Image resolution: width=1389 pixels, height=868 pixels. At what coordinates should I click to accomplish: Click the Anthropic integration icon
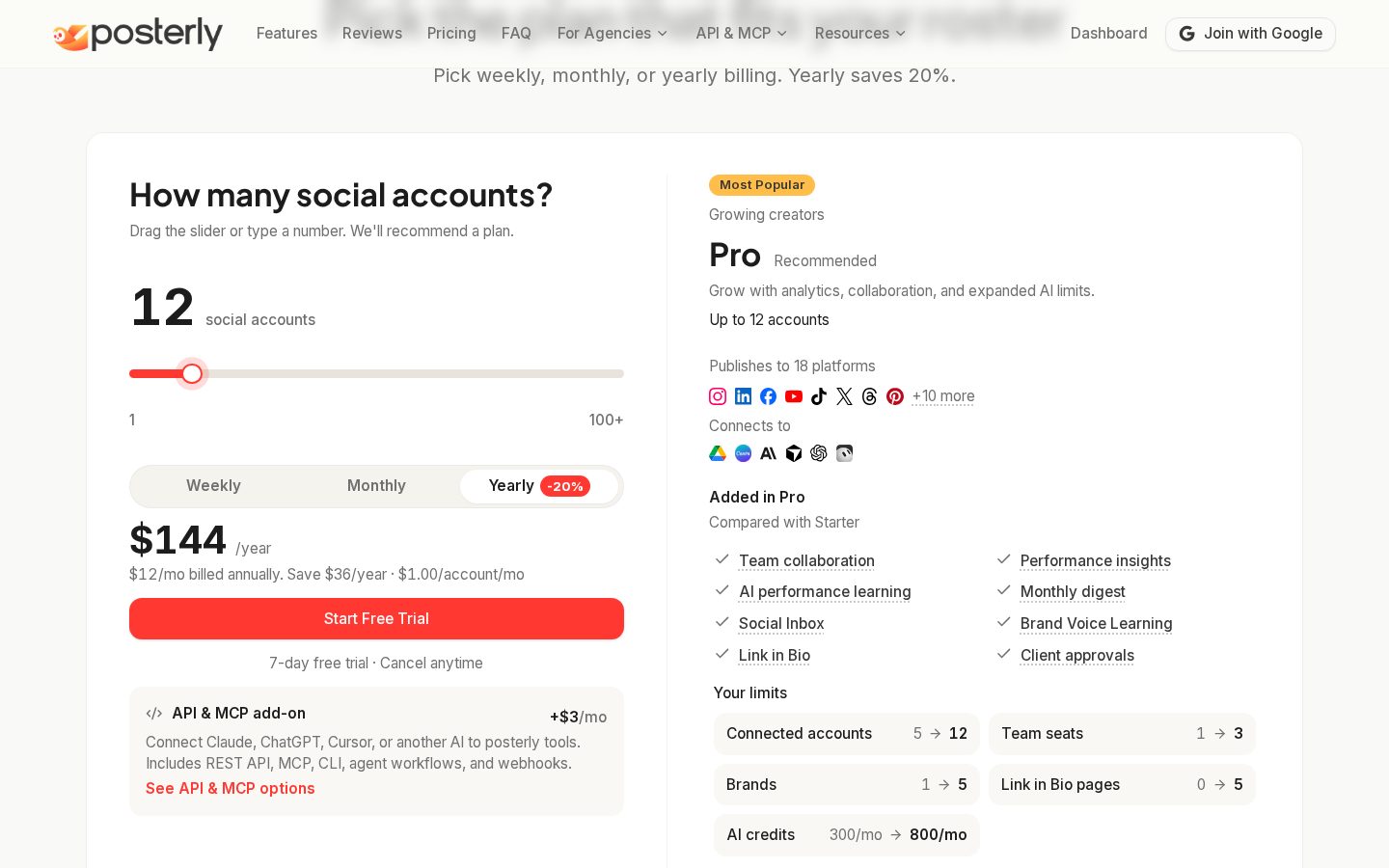(768, 453)
